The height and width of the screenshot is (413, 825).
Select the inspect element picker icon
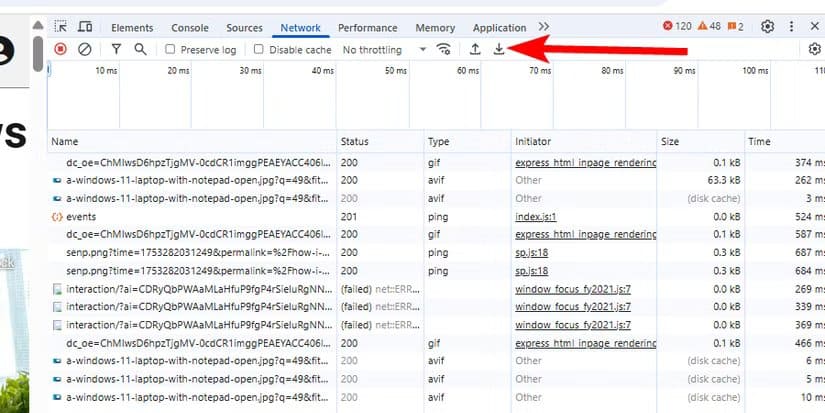point(61,26)
